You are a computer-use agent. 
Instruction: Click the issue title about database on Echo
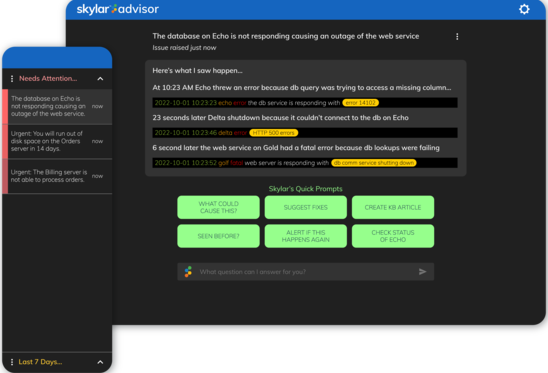tap(286, 36)
